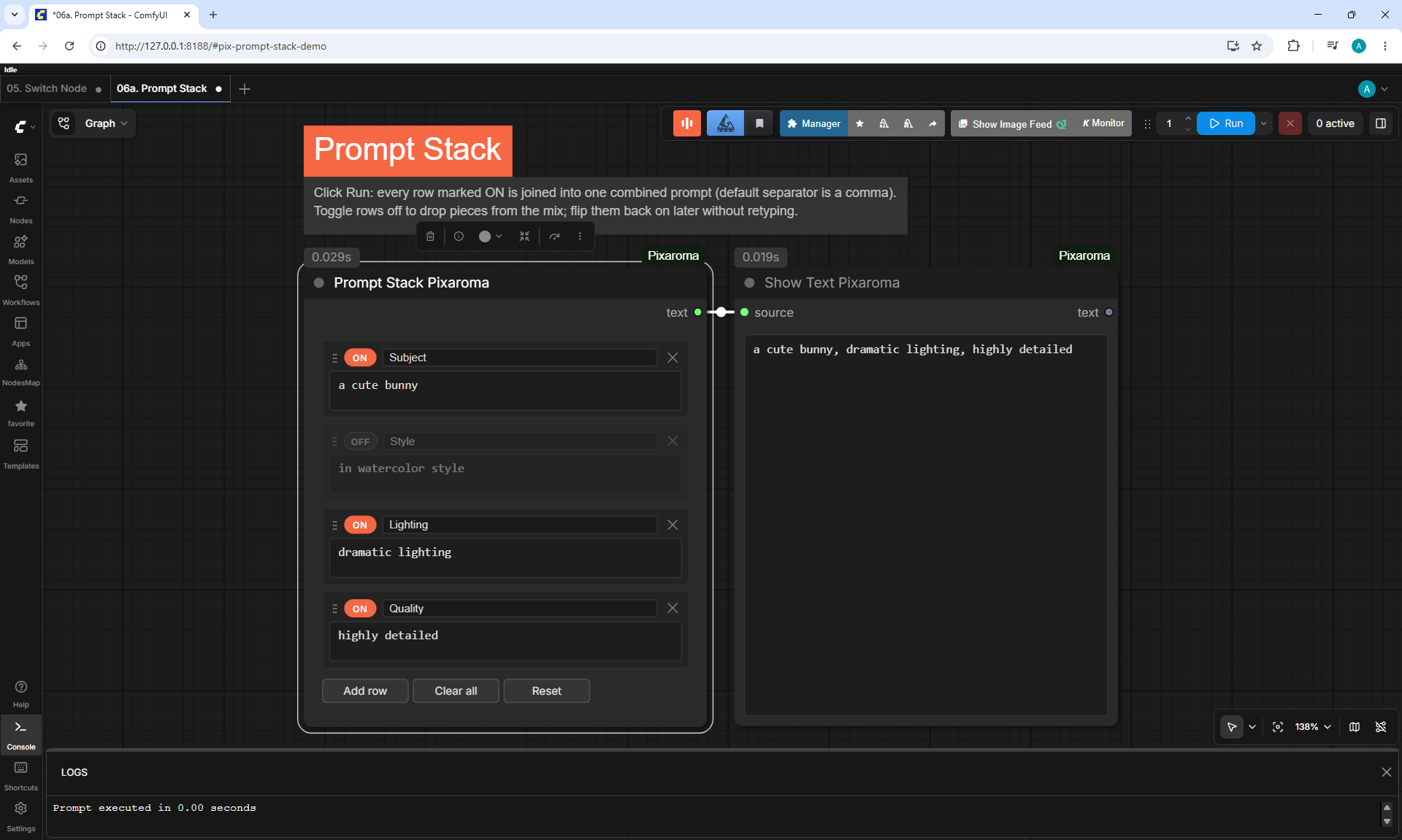
Task: Toggle the minimap icon in the canvas controls
Action: pos(1355,727)
